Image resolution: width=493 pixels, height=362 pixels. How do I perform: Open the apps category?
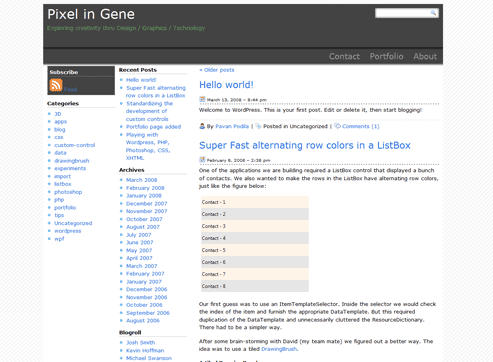point(60,122)
